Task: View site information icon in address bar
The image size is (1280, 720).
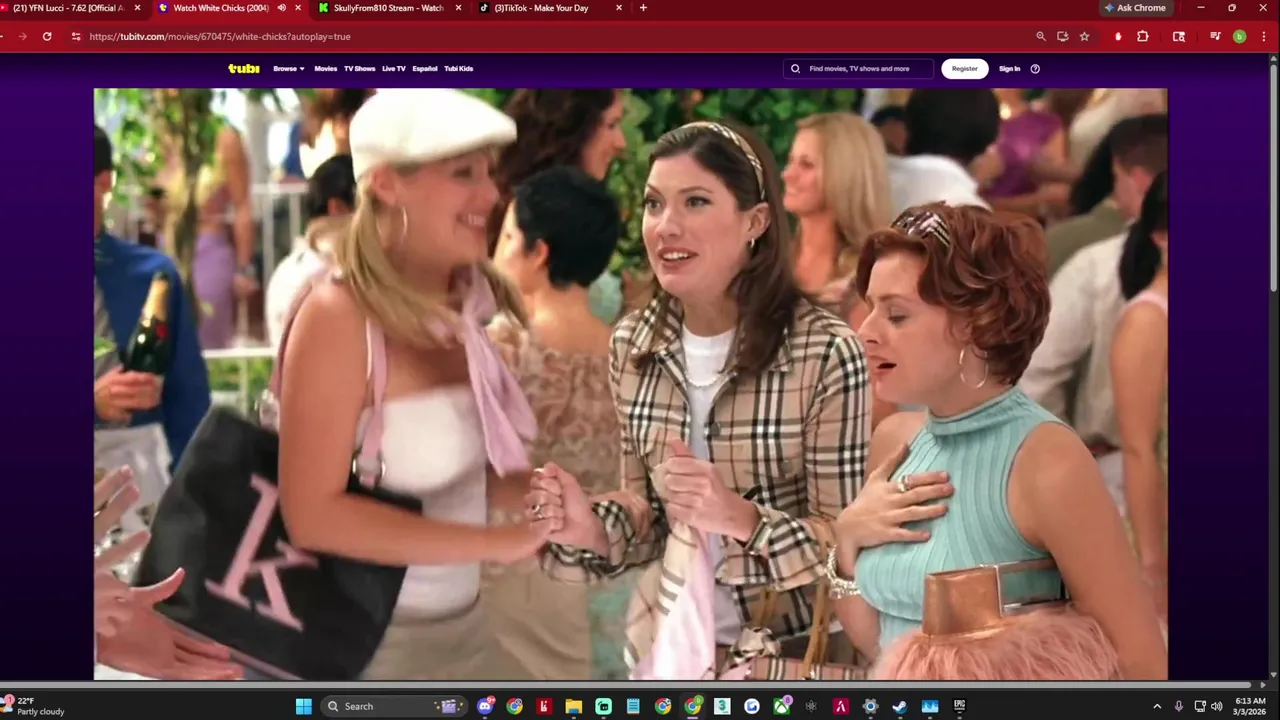Action: [x=76, y=36]
